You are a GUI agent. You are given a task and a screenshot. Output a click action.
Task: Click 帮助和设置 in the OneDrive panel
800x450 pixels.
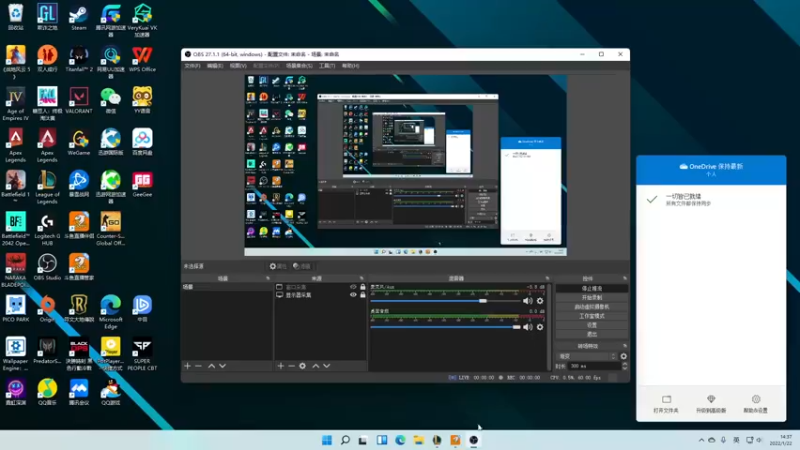click(756, 404)
